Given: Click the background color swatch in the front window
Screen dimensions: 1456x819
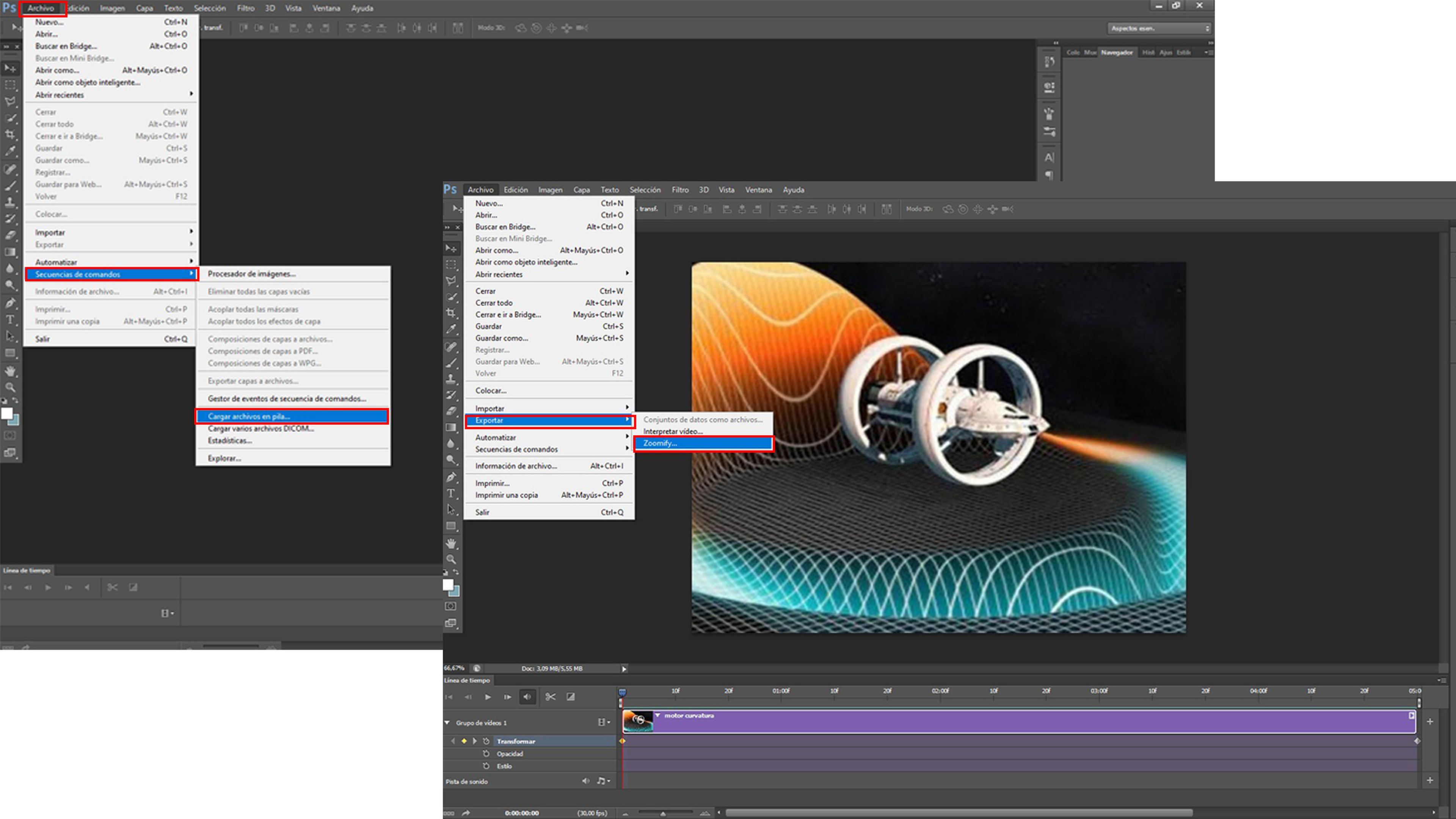Looking at the screenshot, I should (x=455, y=592).
